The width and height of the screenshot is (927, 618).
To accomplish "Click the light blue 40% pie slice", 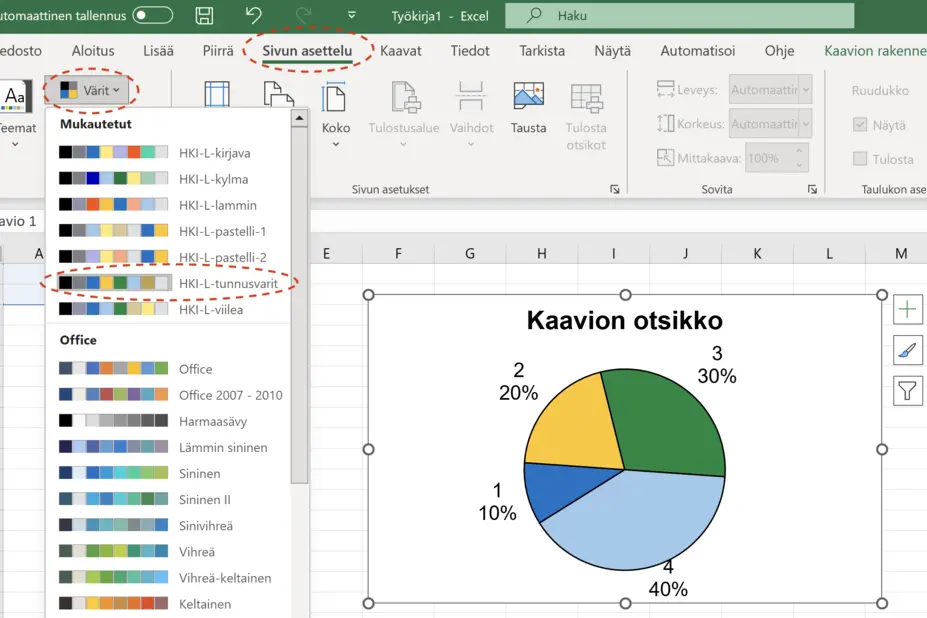I will click(638, 520).
